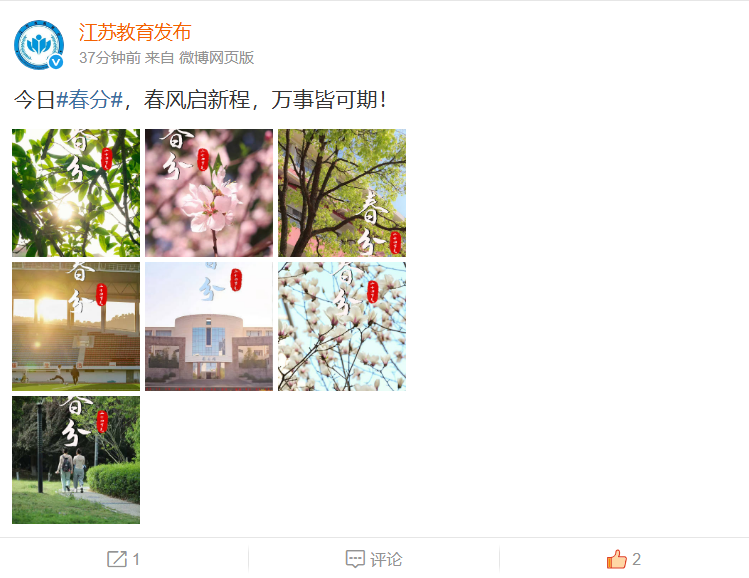
Task: Click the repost count number 1
Action: tap(136, 559)
